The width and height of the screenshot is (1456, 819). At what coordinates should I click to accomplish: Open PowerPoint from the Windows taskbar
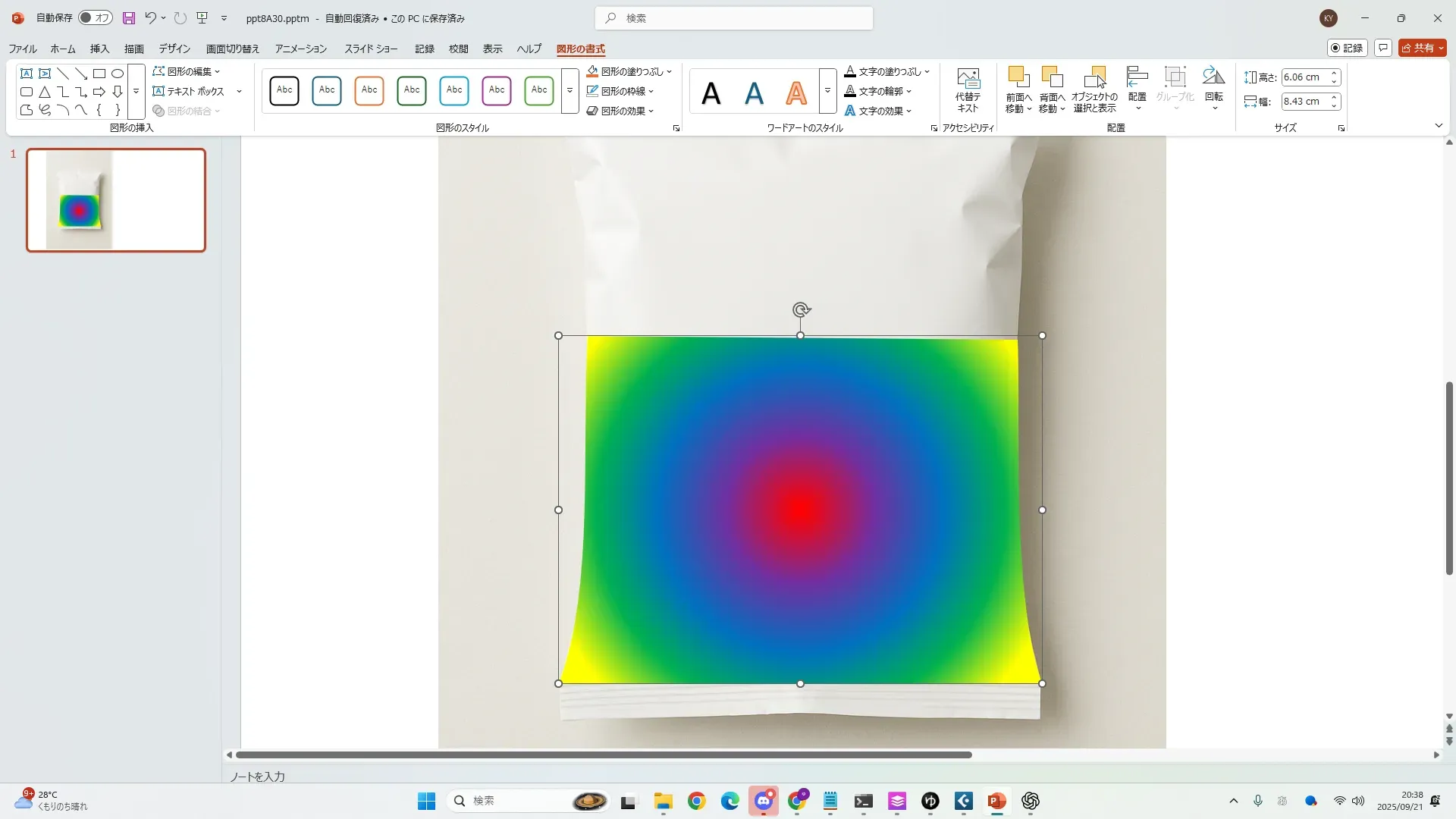point(996,801)
